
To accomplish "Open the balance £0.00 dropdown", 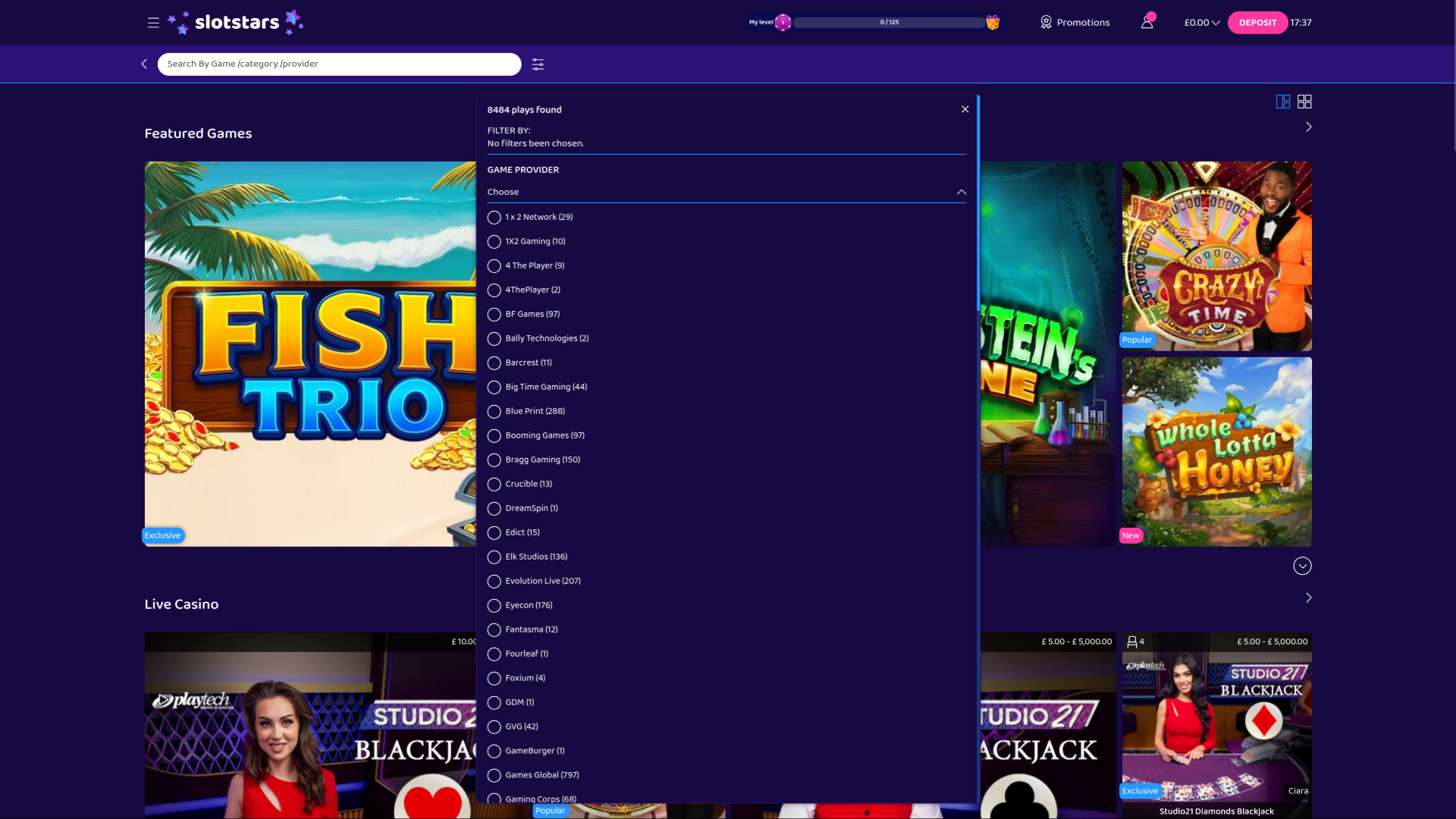I will (1202, 23).
